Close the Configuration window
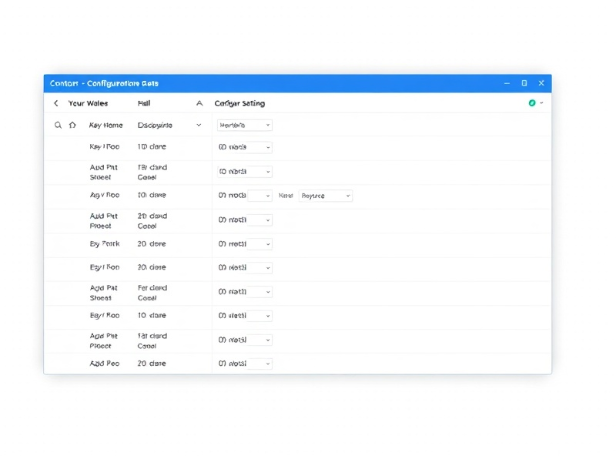 541,83
